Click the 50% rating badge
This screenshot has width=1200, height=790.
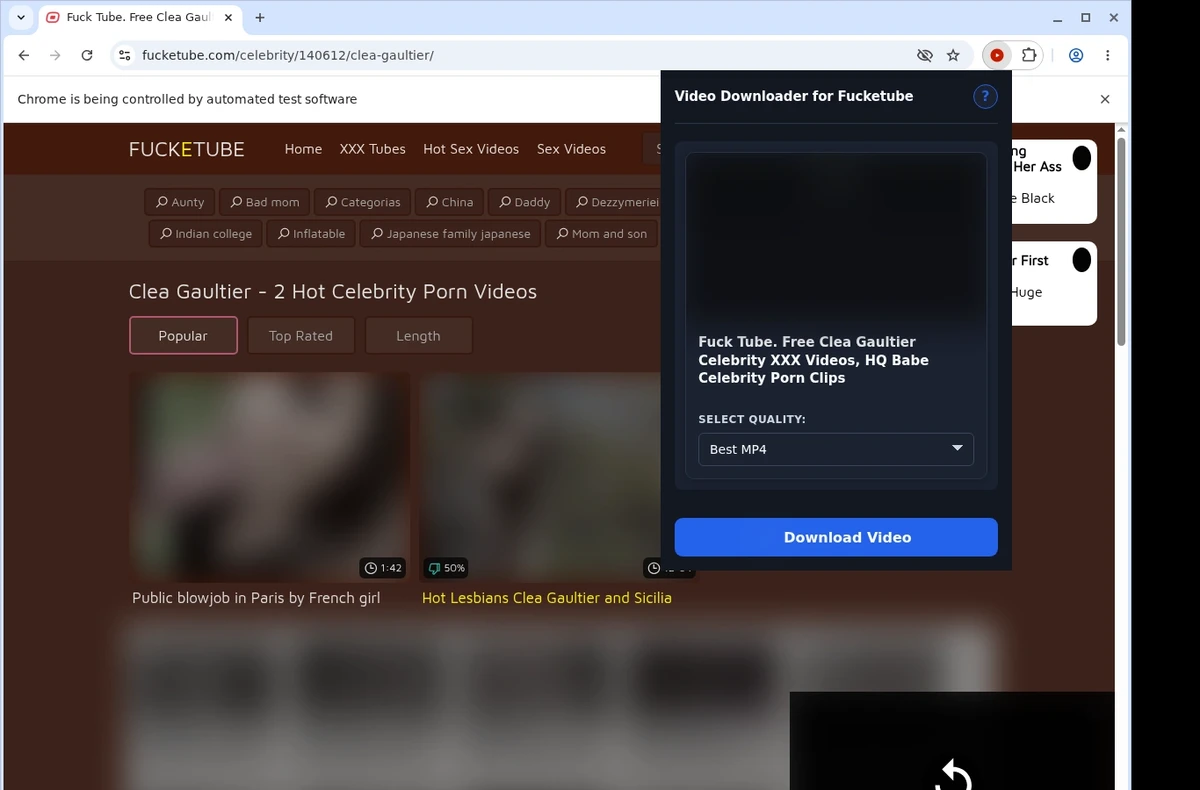(x=446, y=568)
